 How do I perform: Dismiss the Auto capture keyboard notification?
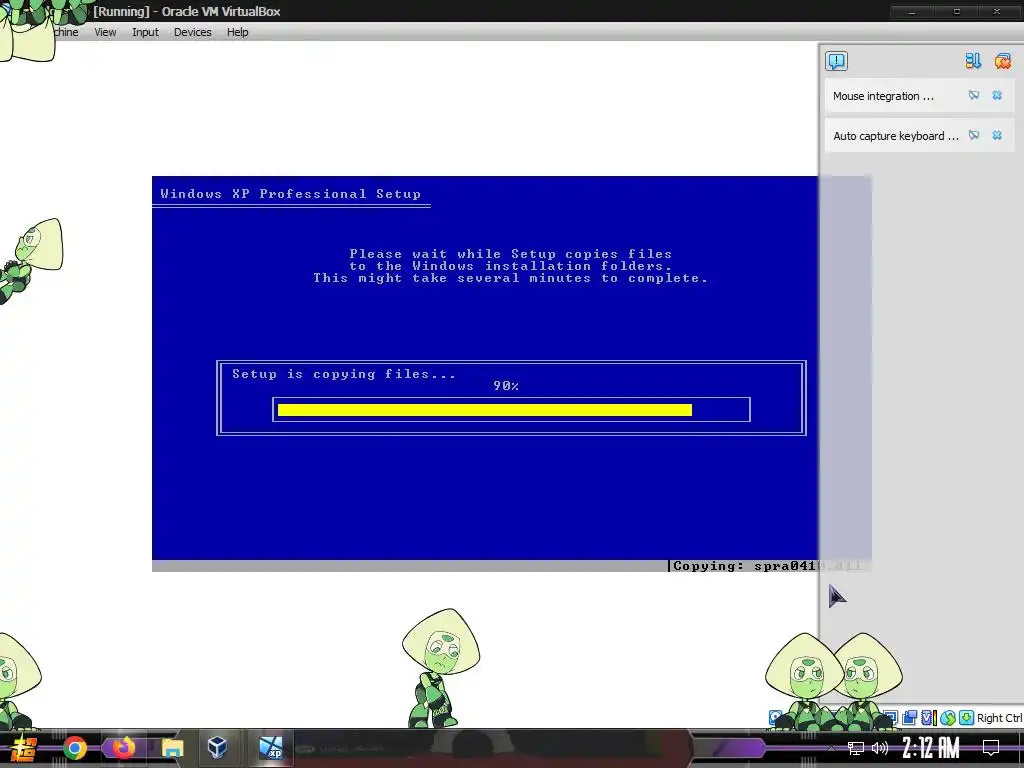pos(997,135)
